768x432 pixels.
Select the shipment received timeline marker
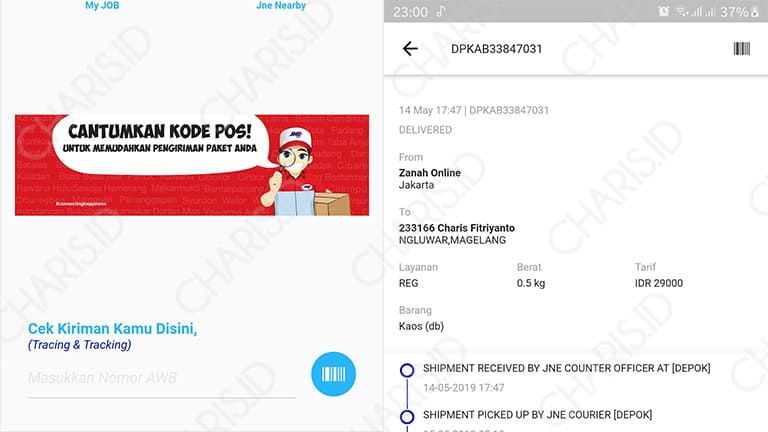pyautogui.click(x=407, y=370)
